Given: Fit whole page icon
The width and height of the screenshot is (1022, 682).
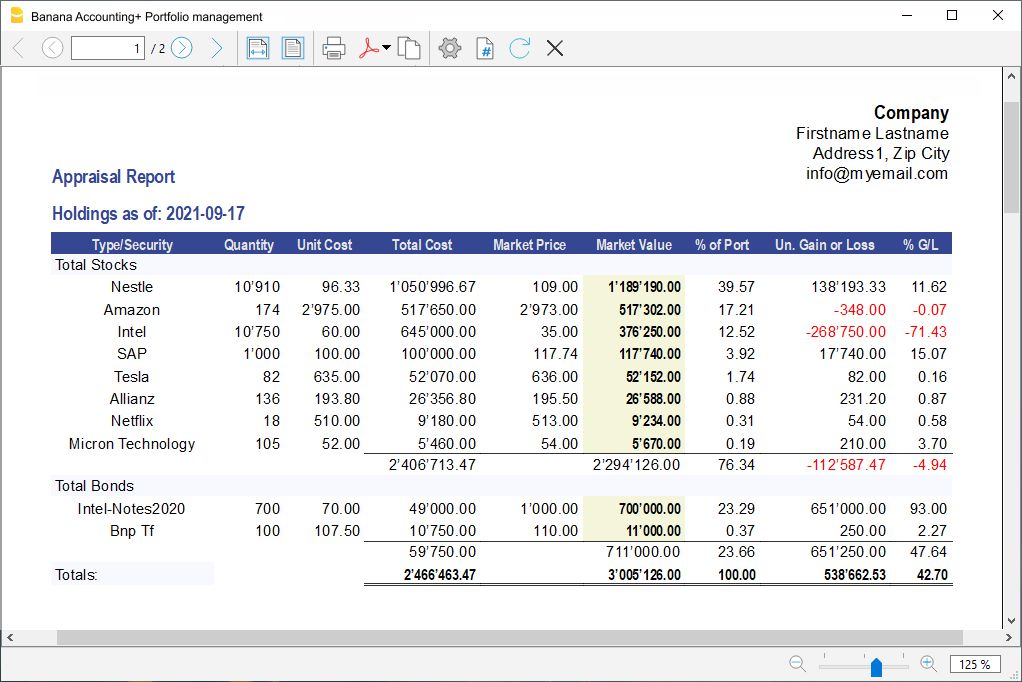Looking at the screenshot, I should click(293, 48).
